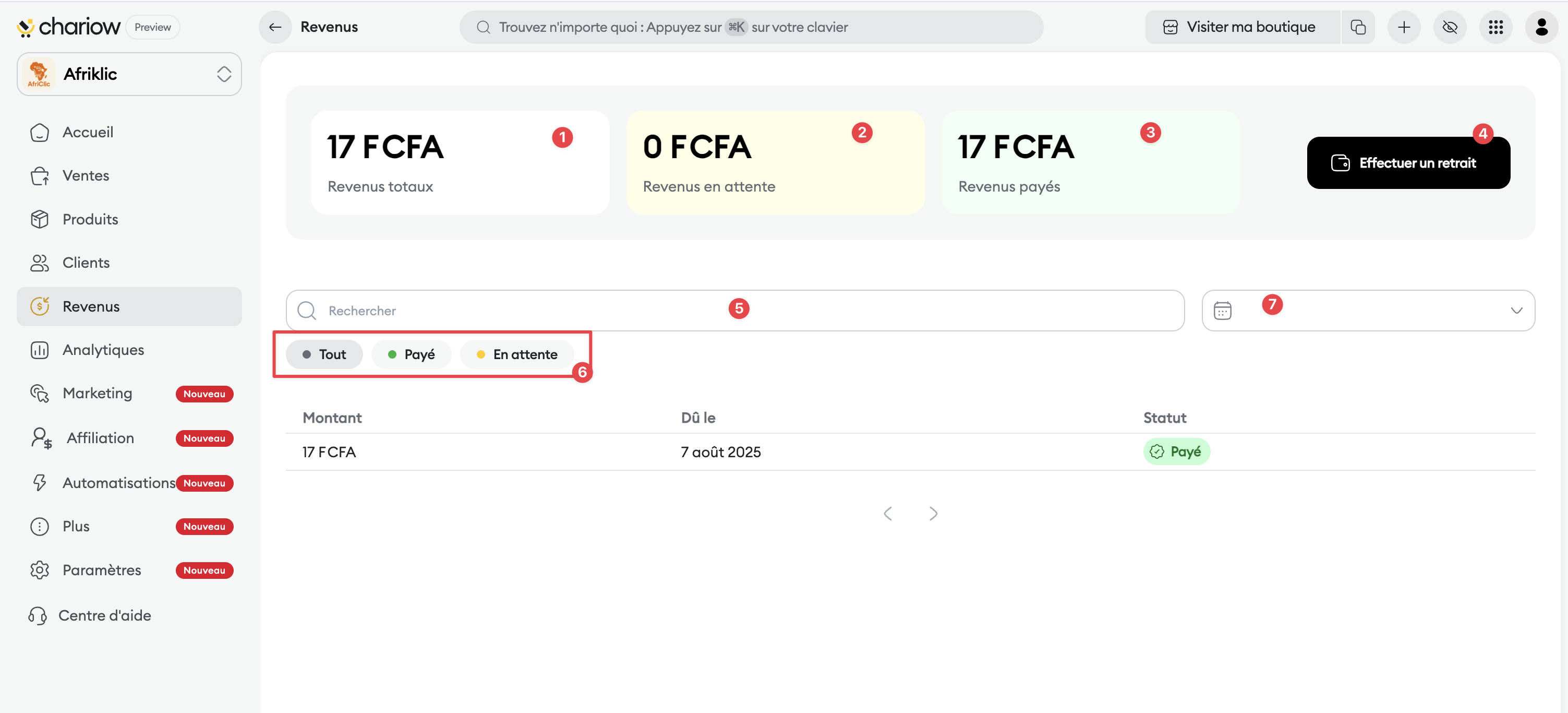Image resolution: width=1568 pixels, height=713 pixels.
Task: Open the date range dropdown chevron
Action: point(1516,311)
